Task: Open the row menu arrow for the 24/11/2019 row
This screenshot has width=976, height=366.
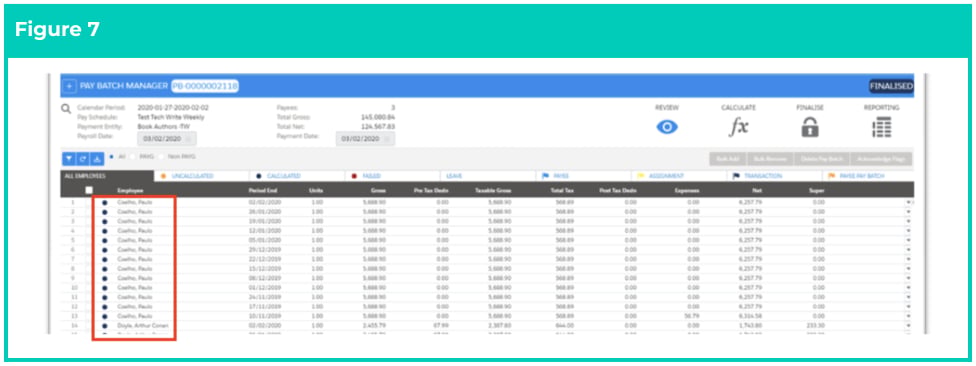Action: coord(908,297)
